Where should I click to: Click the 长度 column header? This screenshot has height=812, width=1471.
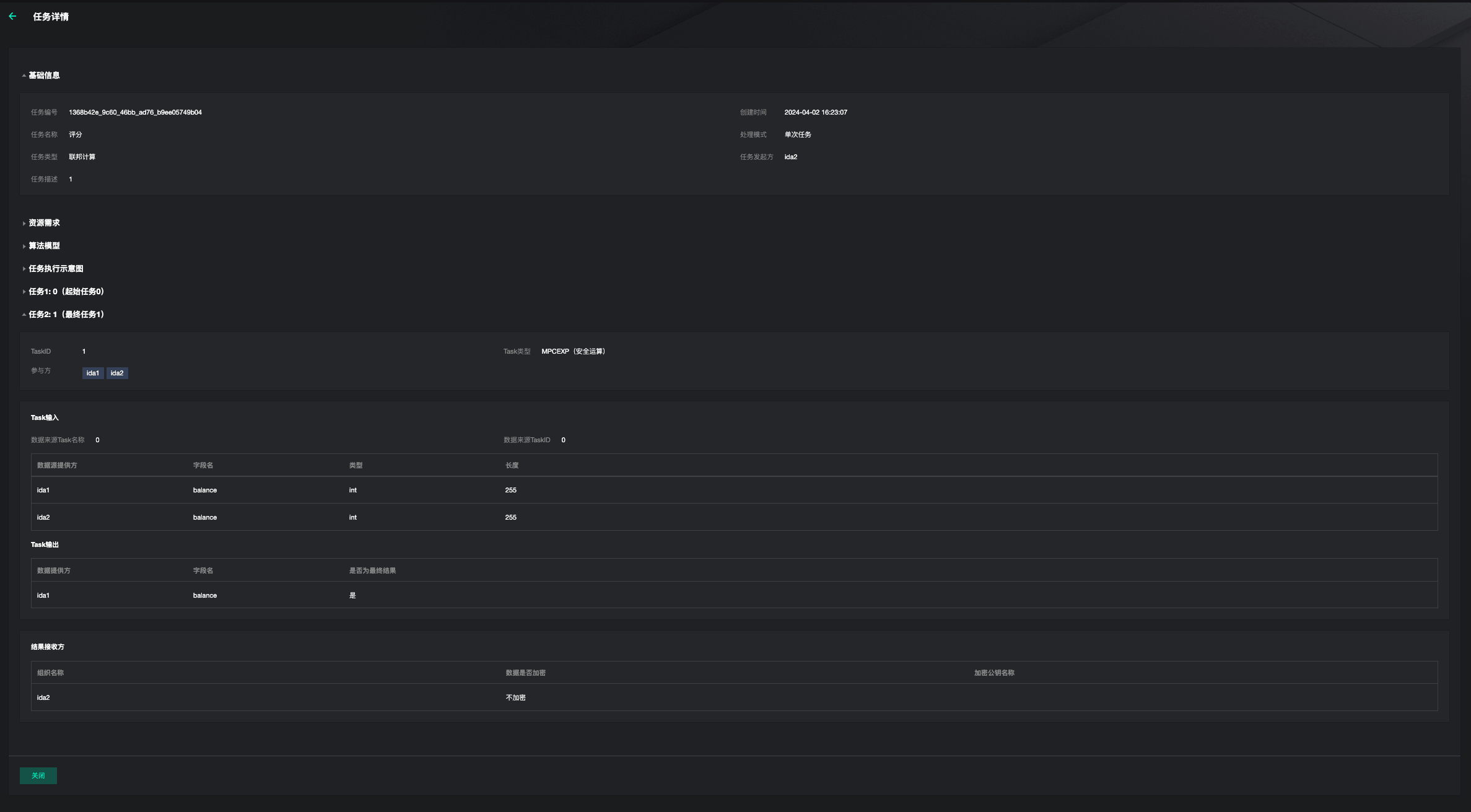pos(512,466)
